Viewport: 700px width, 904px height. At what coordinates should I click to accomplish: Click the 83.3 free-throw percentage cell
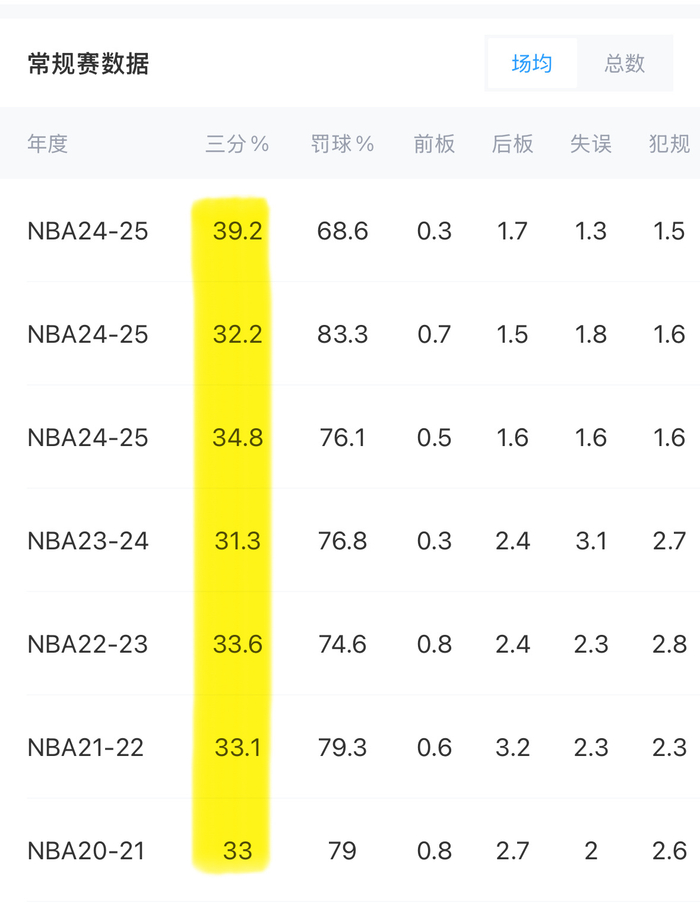click(x=342, y=334)
